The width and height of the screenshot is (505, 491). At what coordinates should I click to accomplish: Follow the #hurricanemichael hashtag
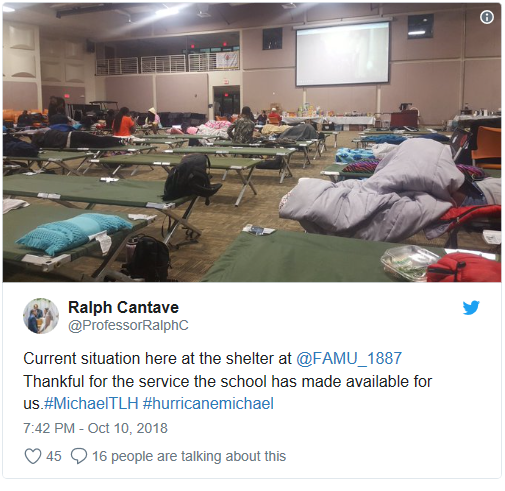(208, 403)
